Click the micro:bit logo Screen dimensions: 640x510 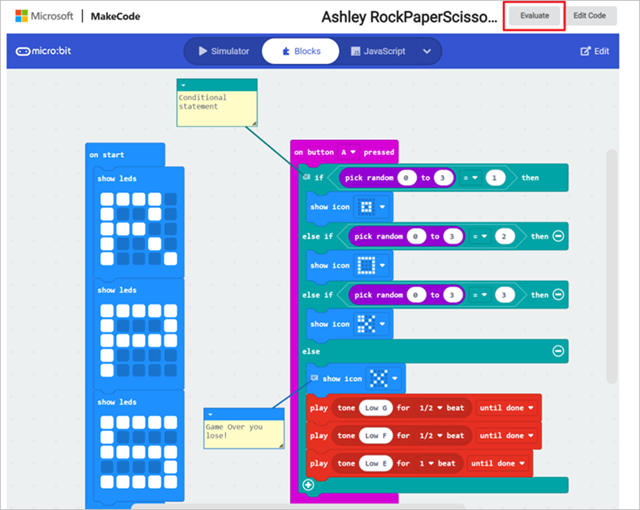(x=43, y=51)
